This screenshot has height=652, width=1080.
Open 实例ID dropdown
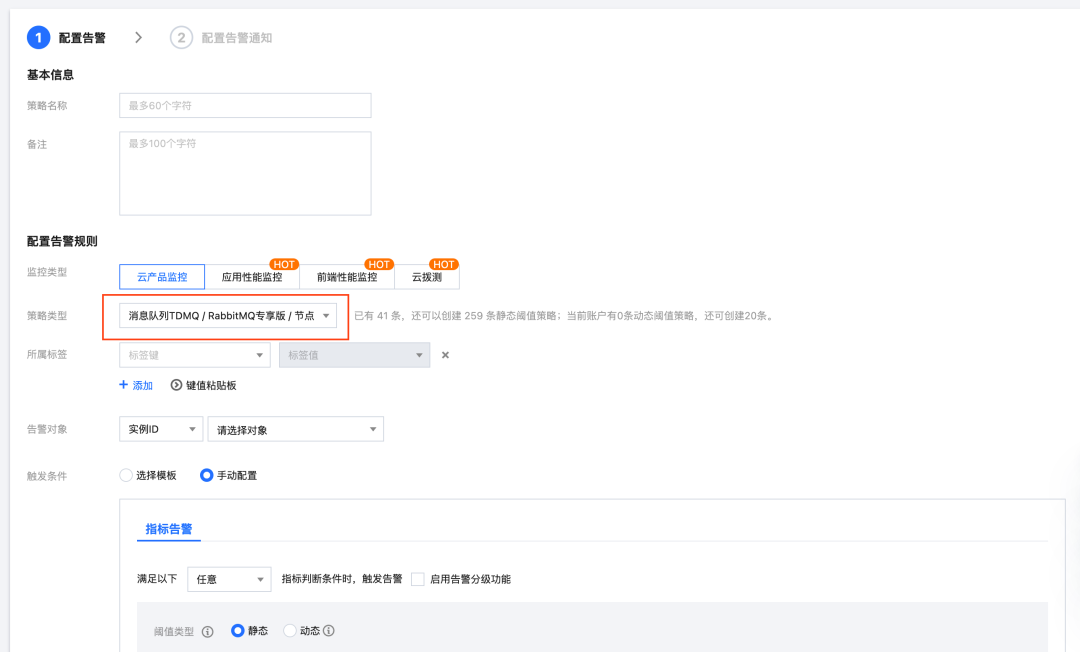click(x=161, y=429)
